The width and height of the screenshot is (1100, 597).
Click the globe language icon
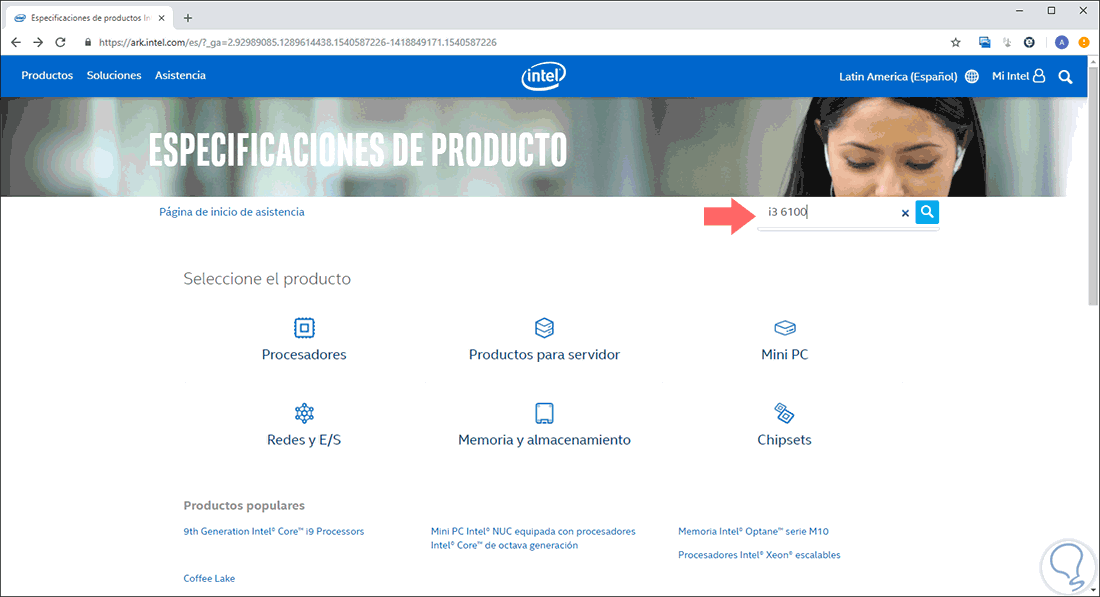tap(972, 76)
